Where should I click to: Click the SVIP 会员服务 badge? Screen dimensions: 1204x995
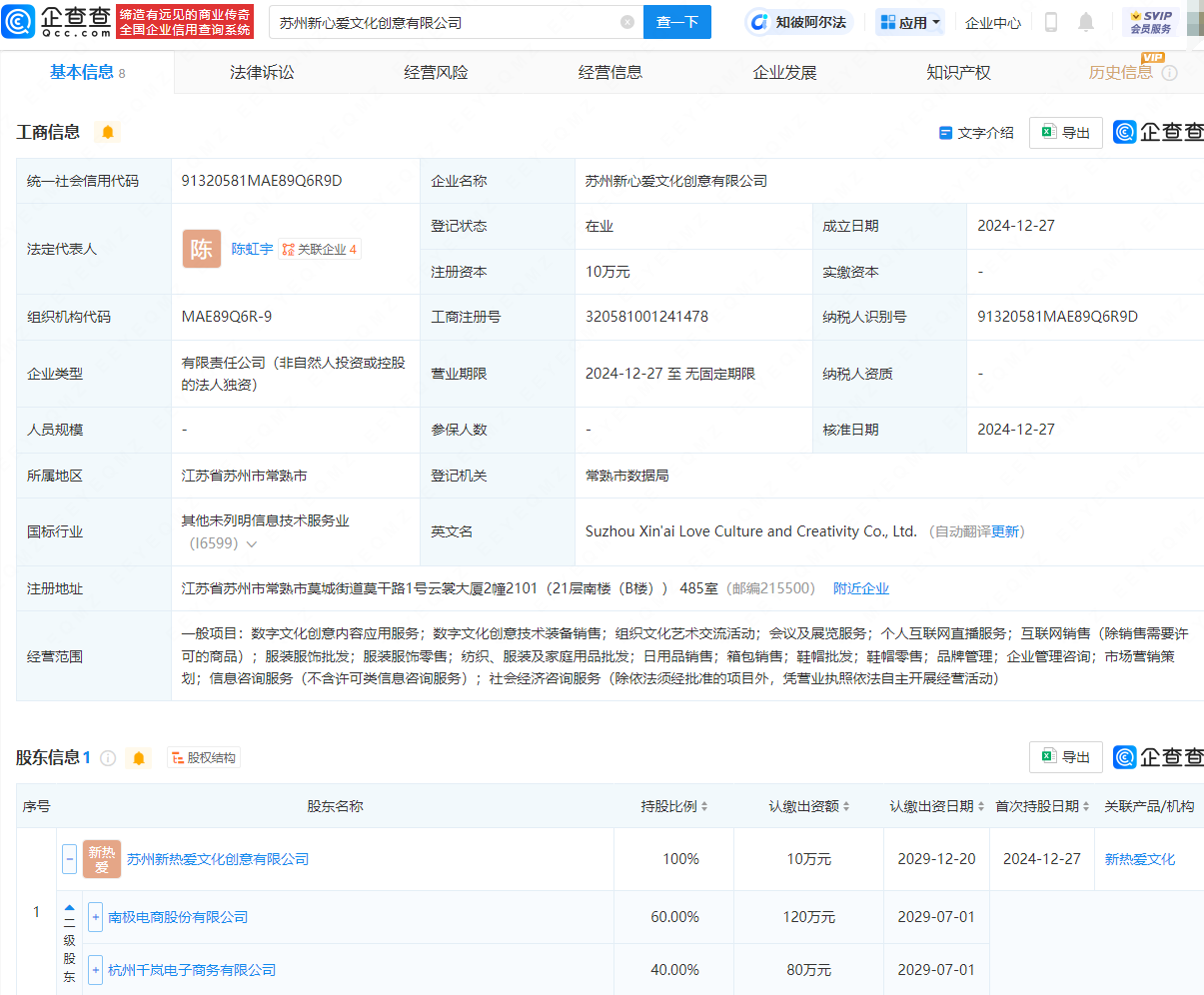[x=1150, y=22]
